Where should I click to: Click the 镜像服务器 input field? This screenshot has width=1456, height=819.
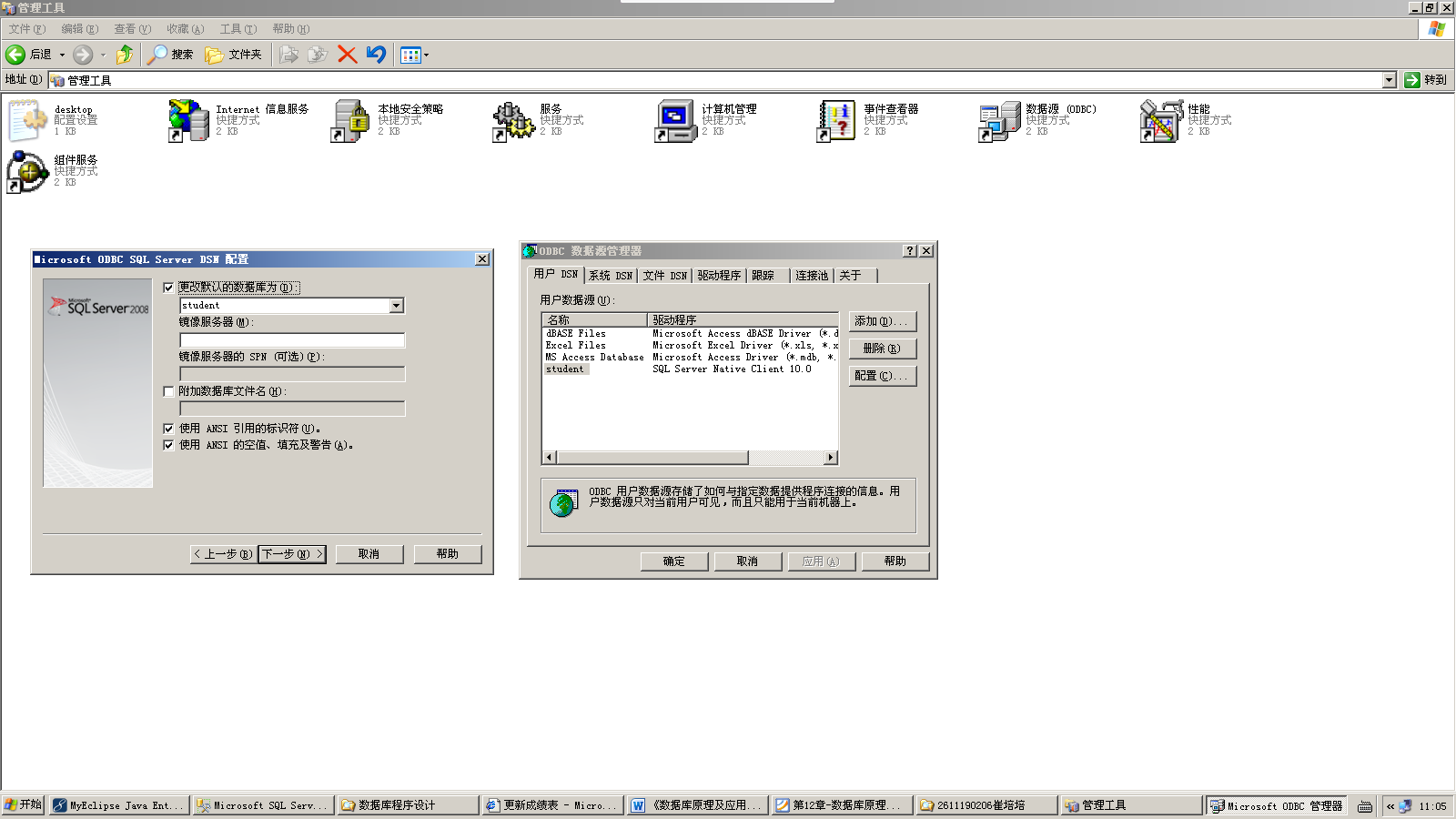point(292,340)
